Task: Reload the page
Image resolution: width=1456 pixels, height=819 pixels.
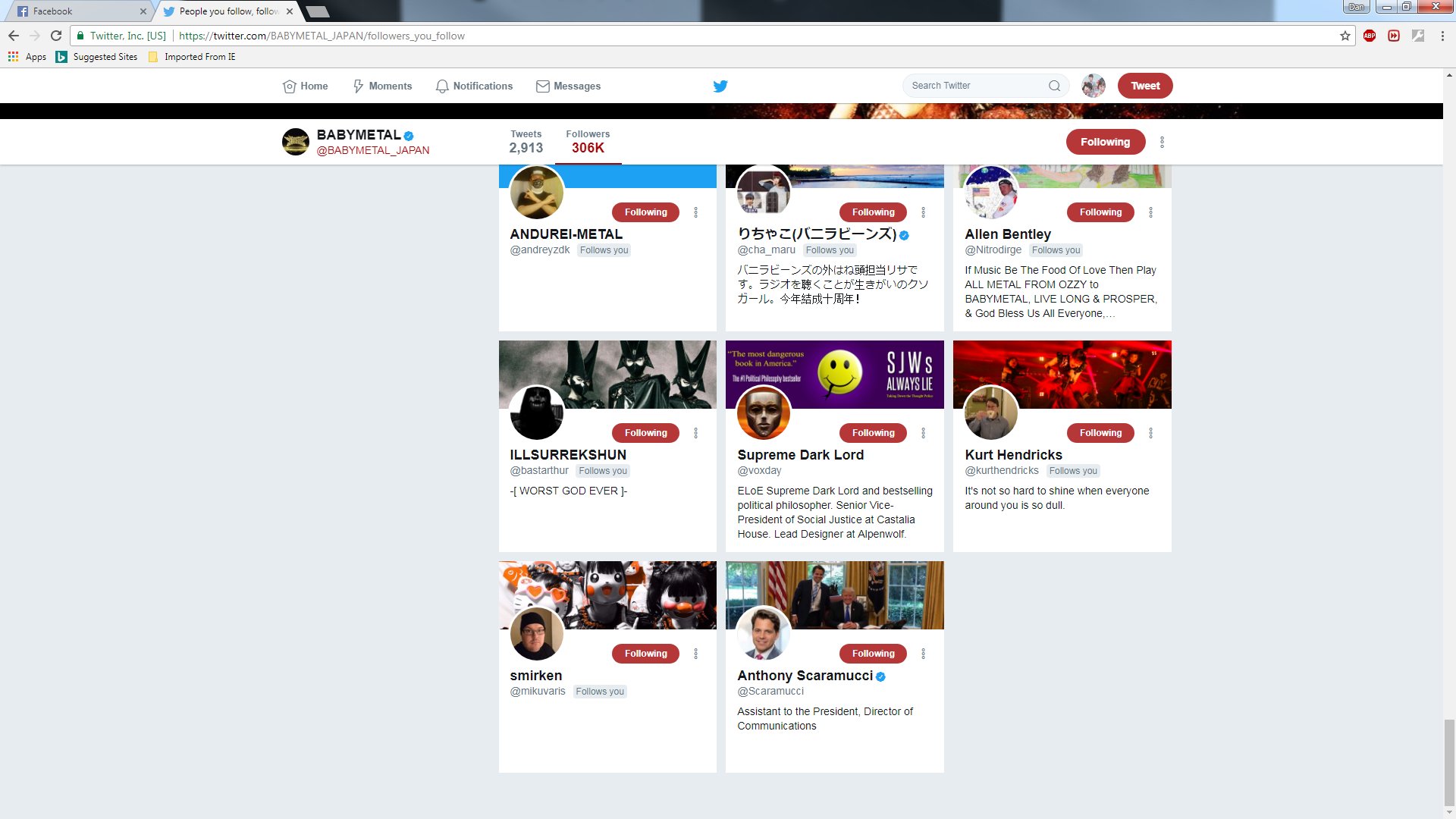Action: pos(56,36)
